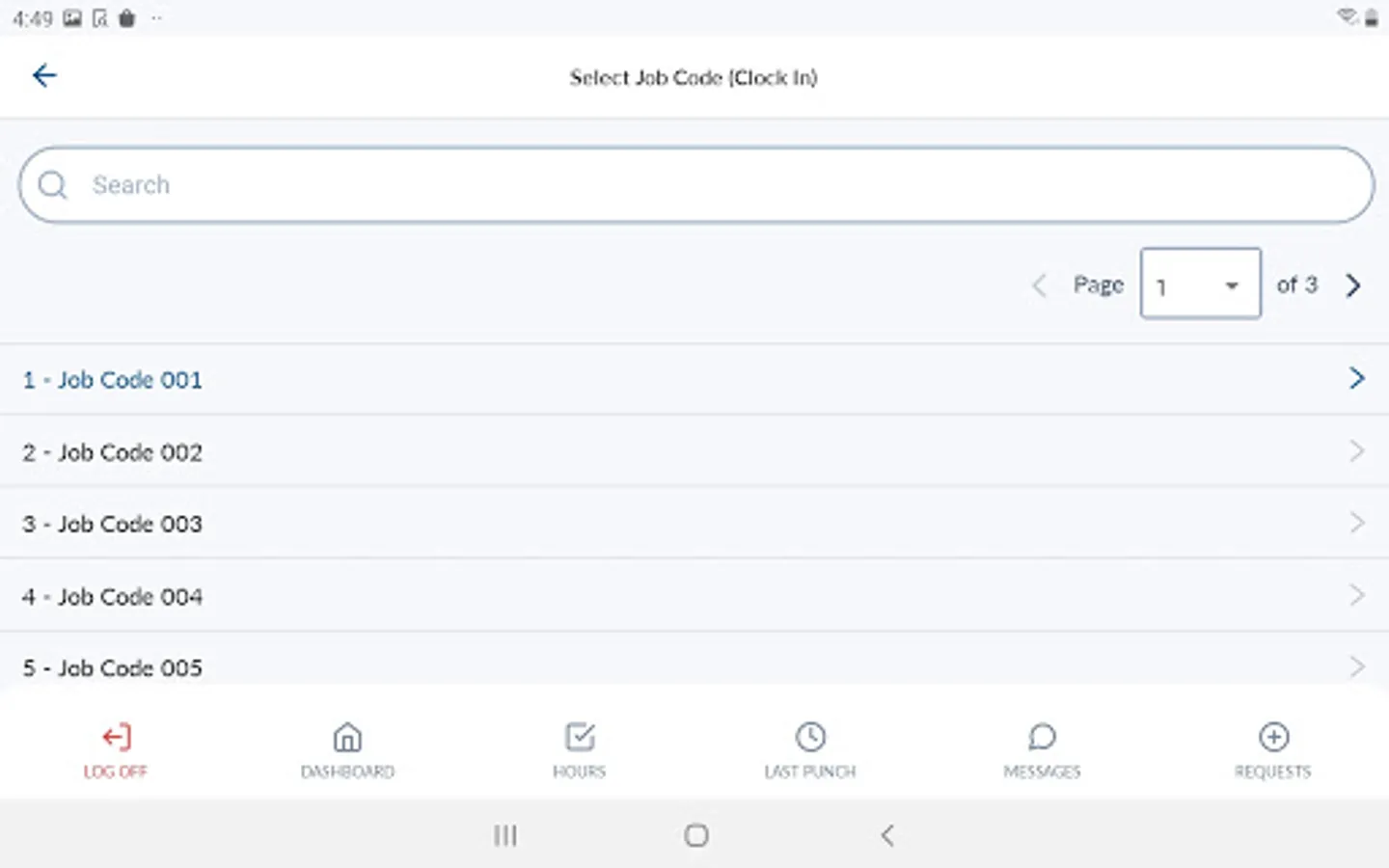The height and width of the screenshot is (868, 1389).
Task: Open the Messages chat bubble icon
Action: (x=1042, y=738)
